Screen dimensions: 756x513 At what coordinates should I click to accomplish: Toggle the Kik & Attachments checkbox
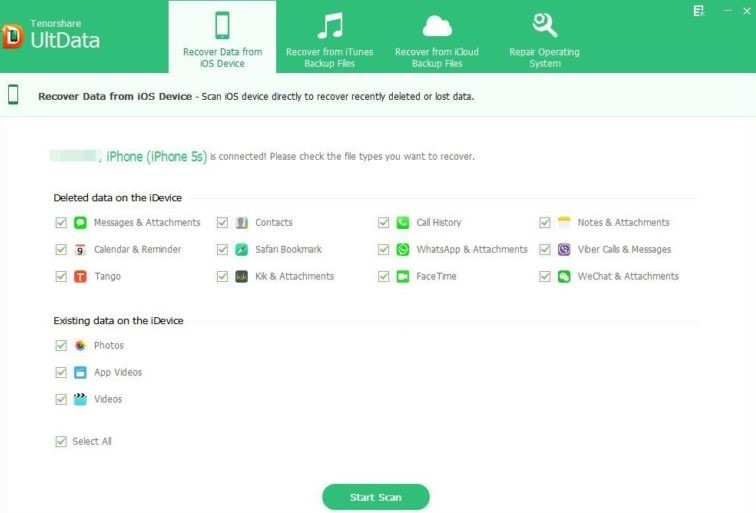point(222,277)
